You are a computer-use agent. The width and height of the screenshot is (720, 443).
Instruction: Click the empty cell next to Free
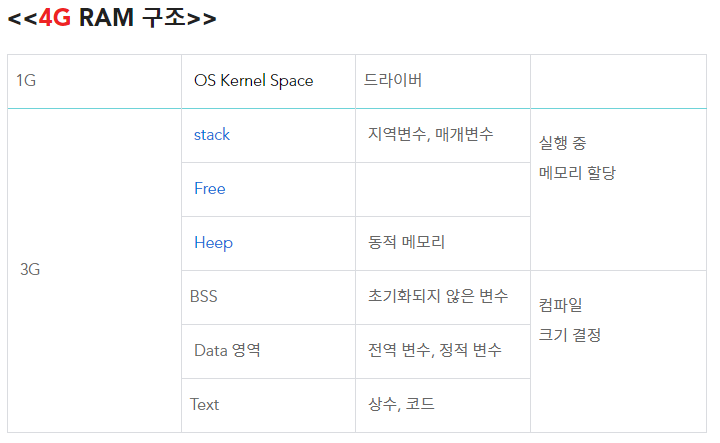pyautogui.click(x=443, y=190)
